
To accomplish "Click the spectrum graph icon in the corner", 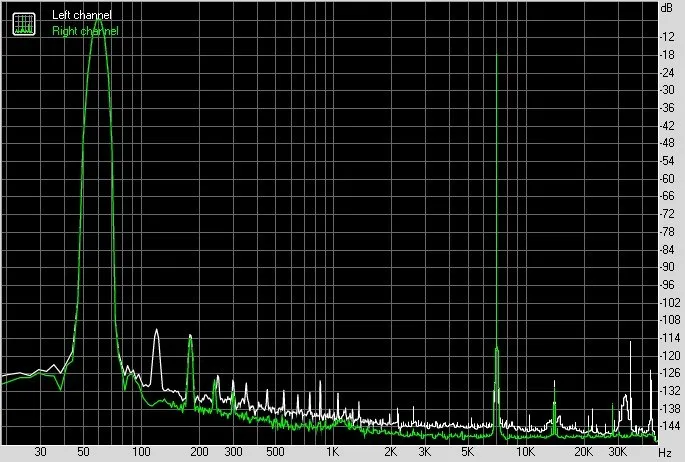I will pos(24,24).
